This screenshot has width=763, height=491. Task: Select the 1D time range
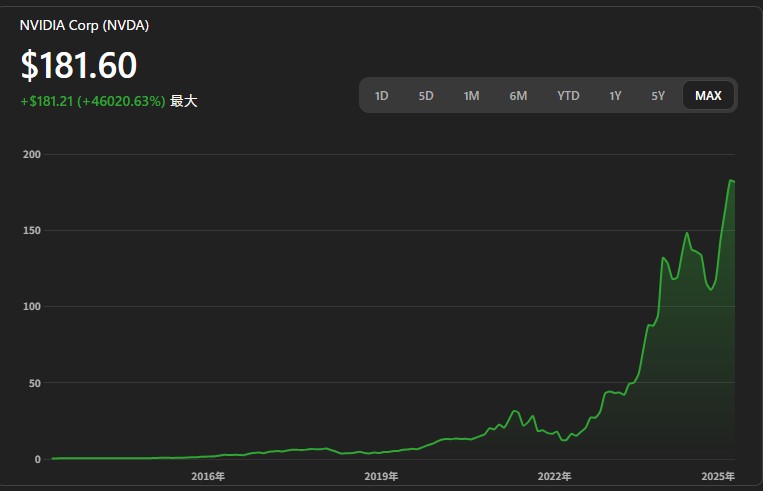point(382,96)
